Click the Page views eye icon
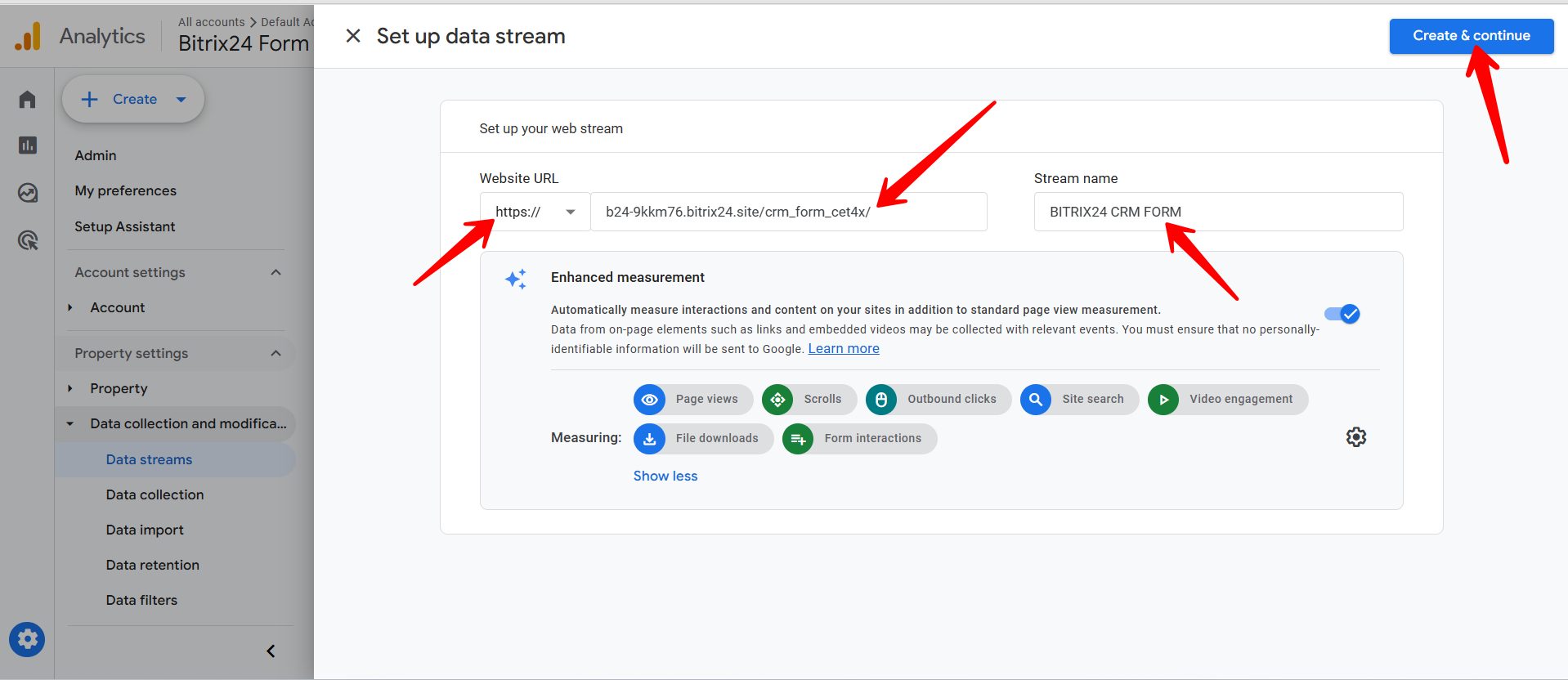The image size is (1568, 680). click(649, 400)
